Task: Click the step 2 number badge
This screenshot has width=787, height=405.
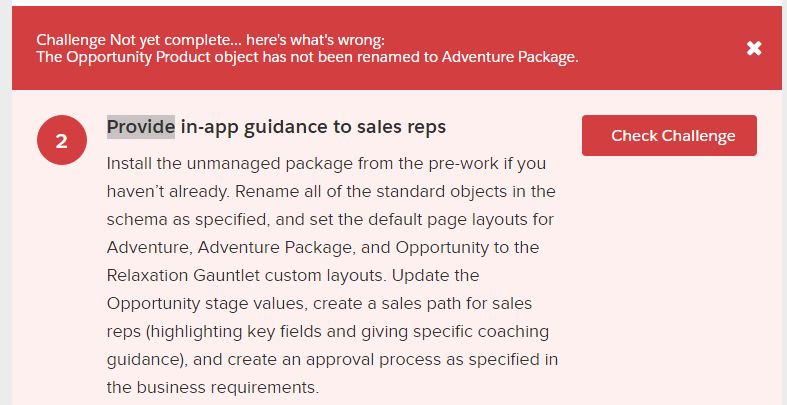Action: coord(61,141)
